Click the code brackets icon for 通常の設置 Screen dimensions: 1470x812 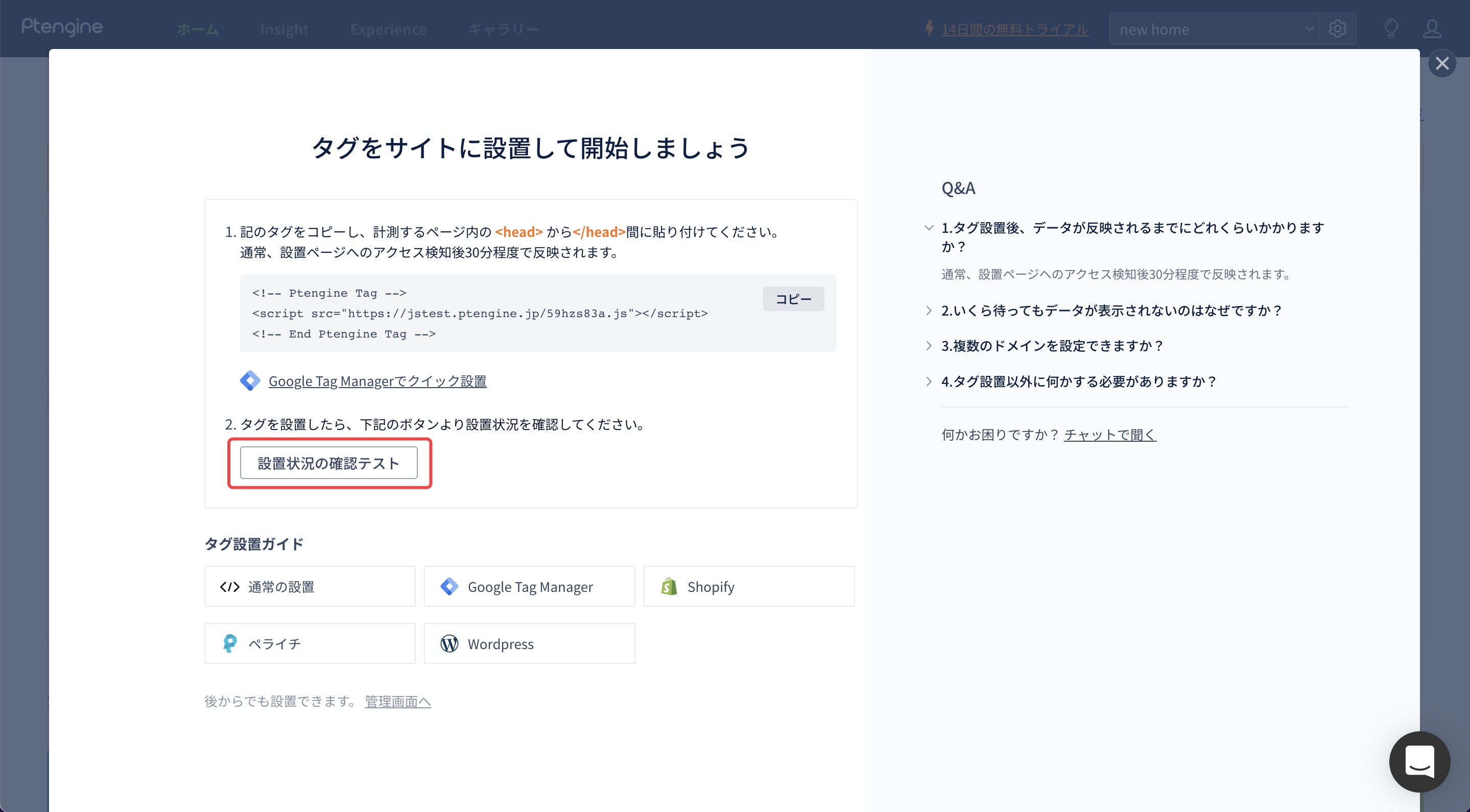[x=229, y=587]
